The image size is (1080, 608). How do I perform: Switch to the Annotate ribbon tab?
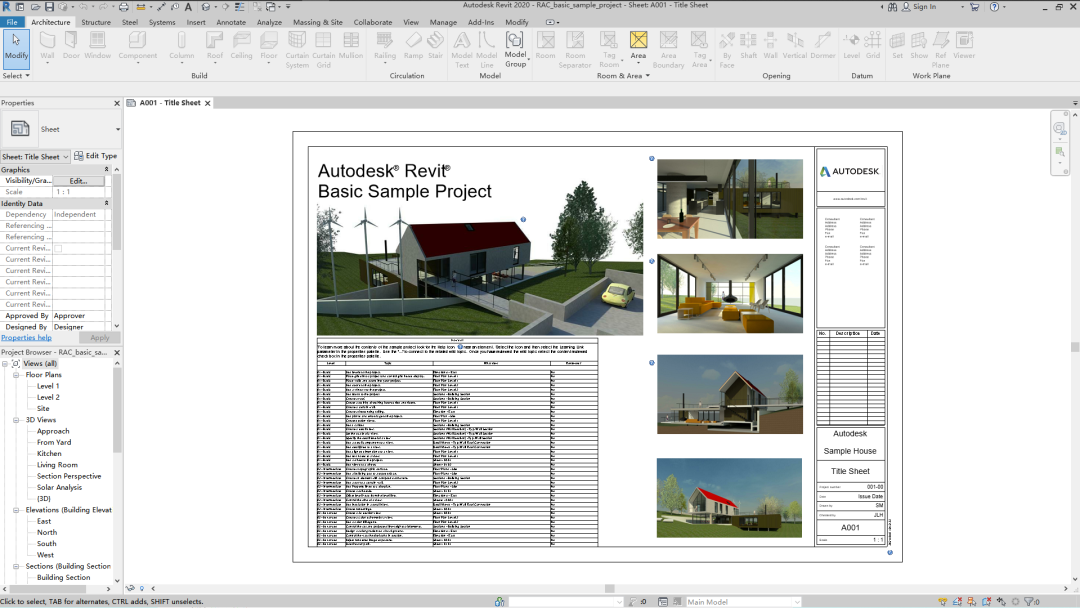(x=231, y=22)
